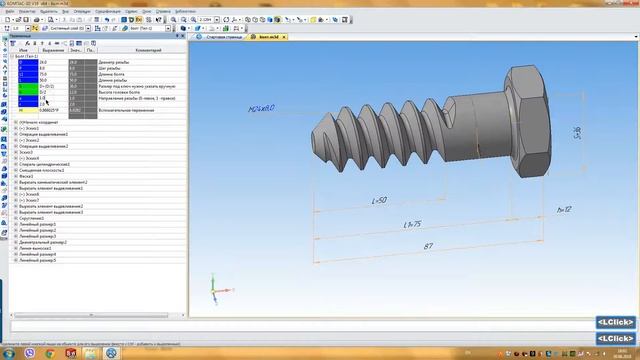This screenshot has height=360, width=640.
Task: Open the Болт (Тел-1) body dropdown
Action: [168, 29]
